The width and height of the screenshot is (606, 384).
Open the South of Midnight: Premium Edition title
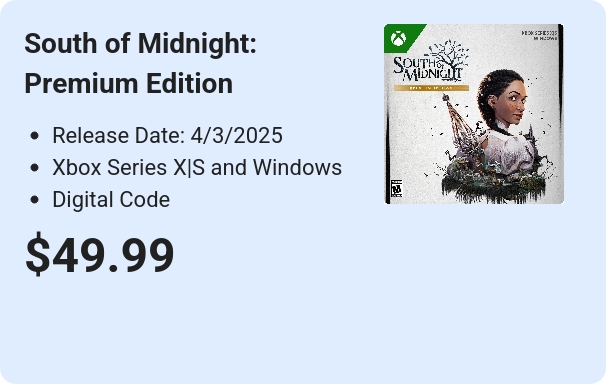[x=140, y=63]
